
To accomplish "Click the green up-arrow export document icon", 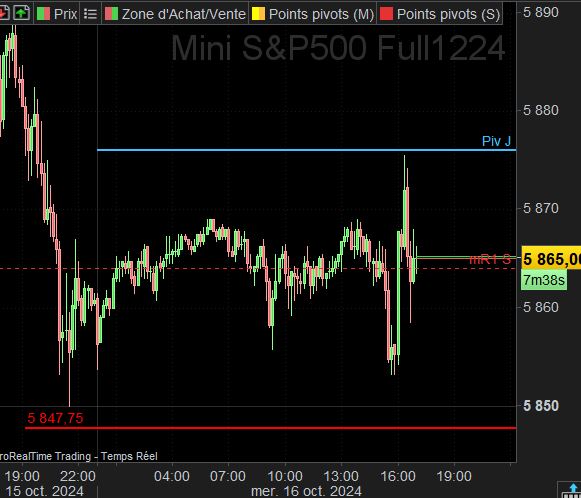I will point(21,13).
